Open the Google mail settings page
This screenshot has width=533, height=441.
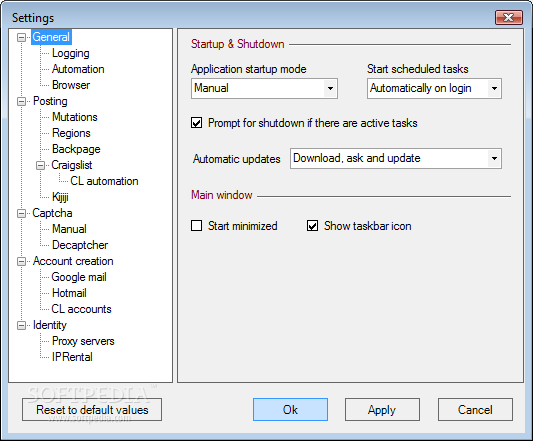point(79,277)
